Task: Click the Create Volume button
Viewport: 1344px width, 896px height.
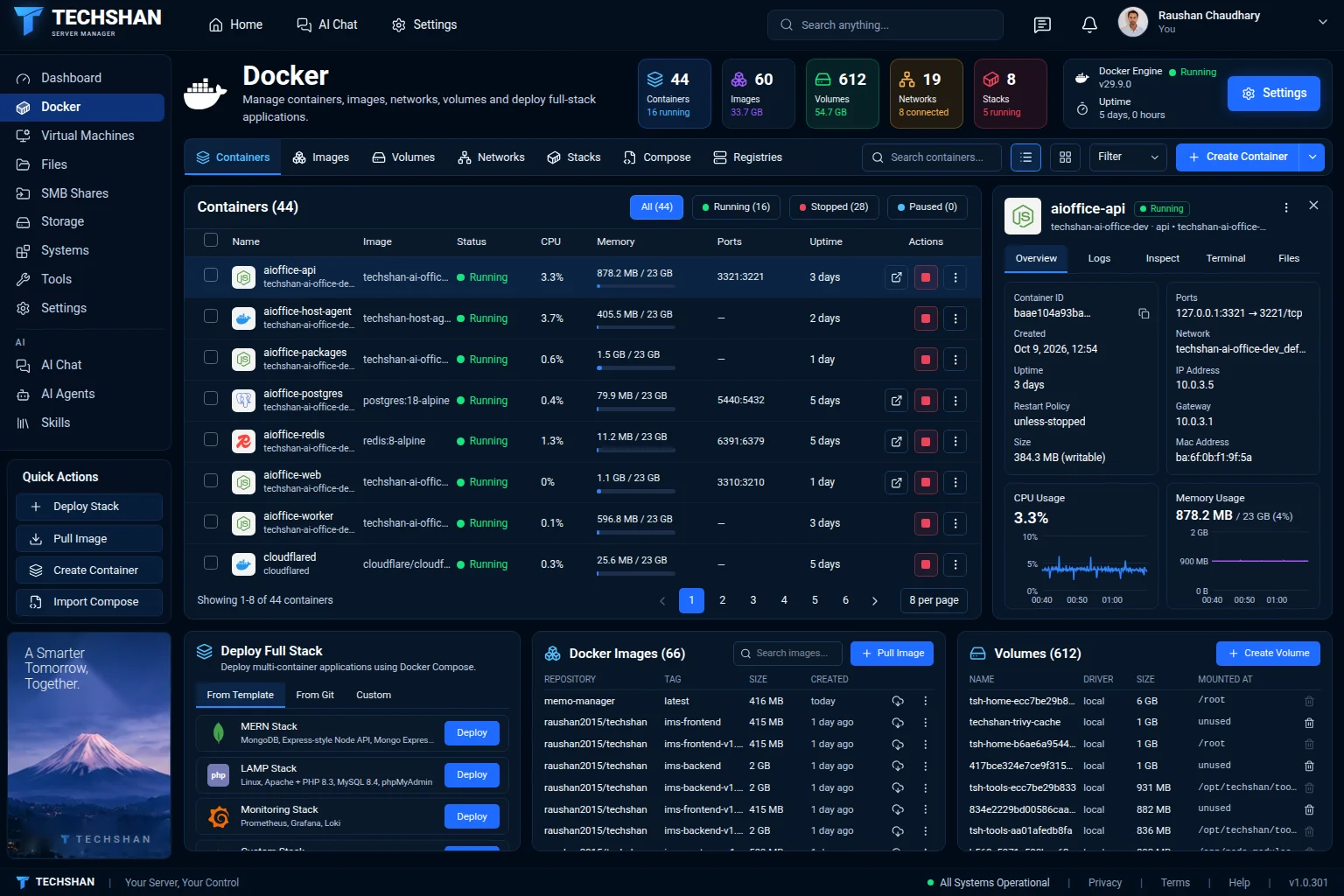Action: coord(1268,654)
